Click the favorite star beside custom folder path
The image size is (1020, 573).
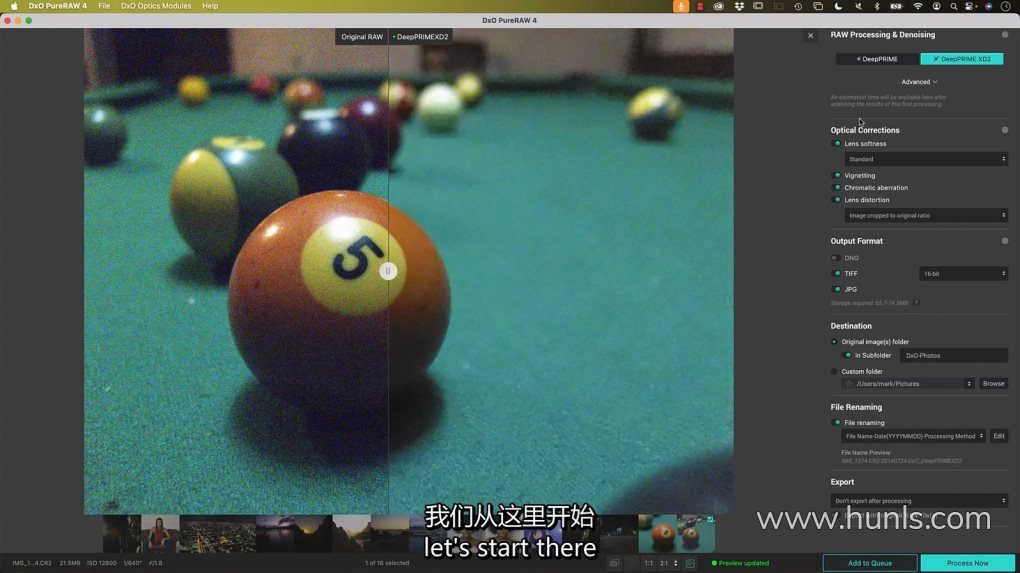coord(848,384)
